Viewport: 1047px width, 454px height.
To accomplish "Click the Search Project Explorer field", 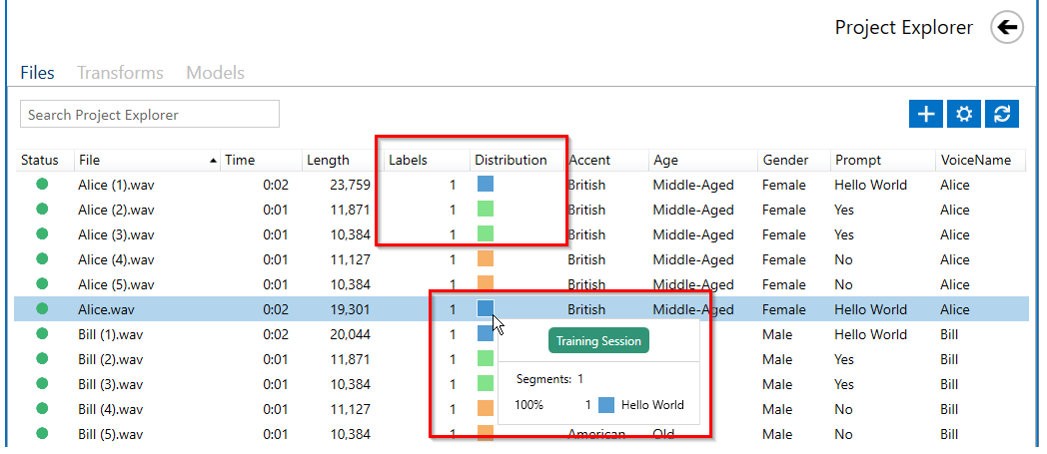I will [x=150, y=115].
